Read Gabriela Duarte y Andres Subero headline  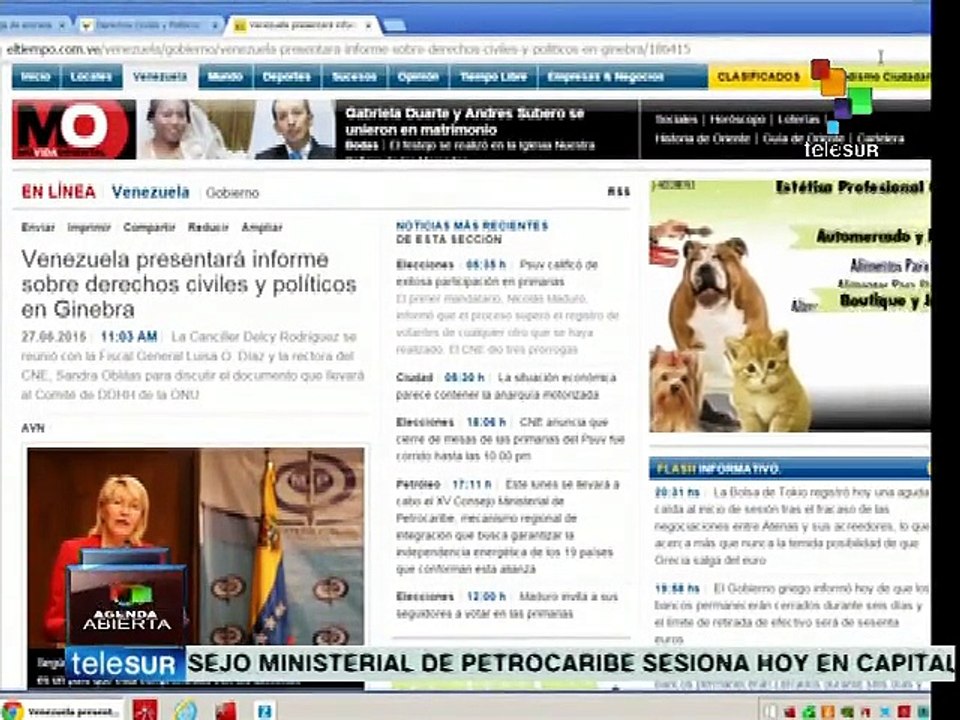[465, 121]
